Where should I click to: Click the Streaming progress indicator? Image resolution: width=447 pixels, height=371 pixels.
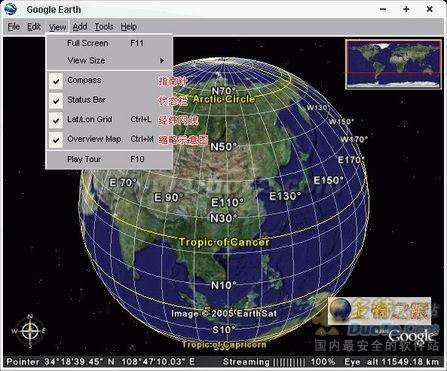pos(264,362)
